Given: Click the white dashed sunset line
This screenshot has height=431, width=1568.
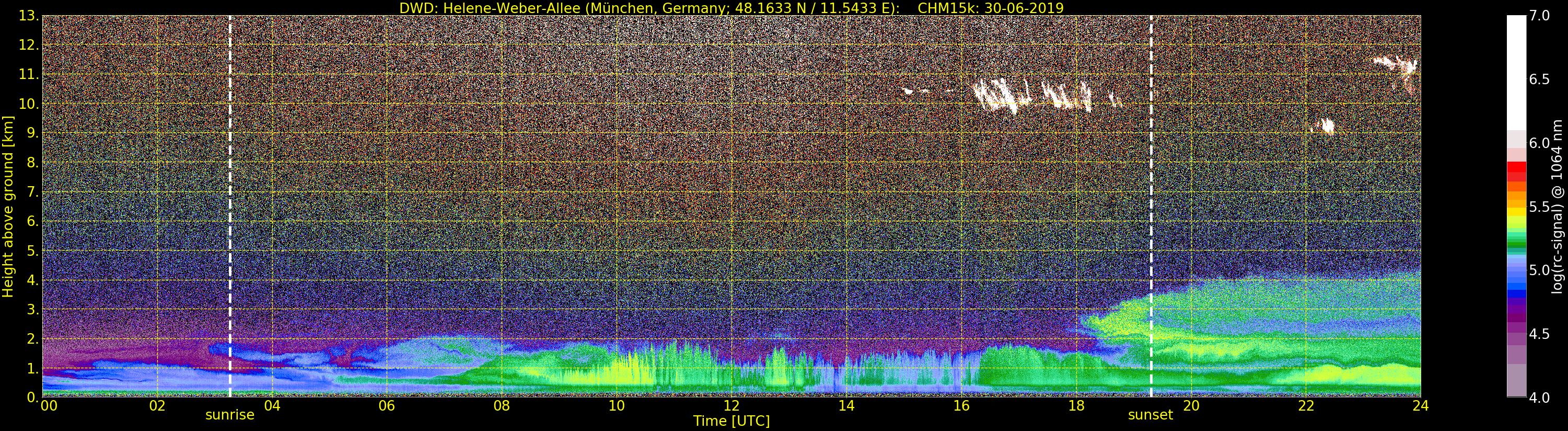Looking at the screenshot, I should coord(1152,206).
